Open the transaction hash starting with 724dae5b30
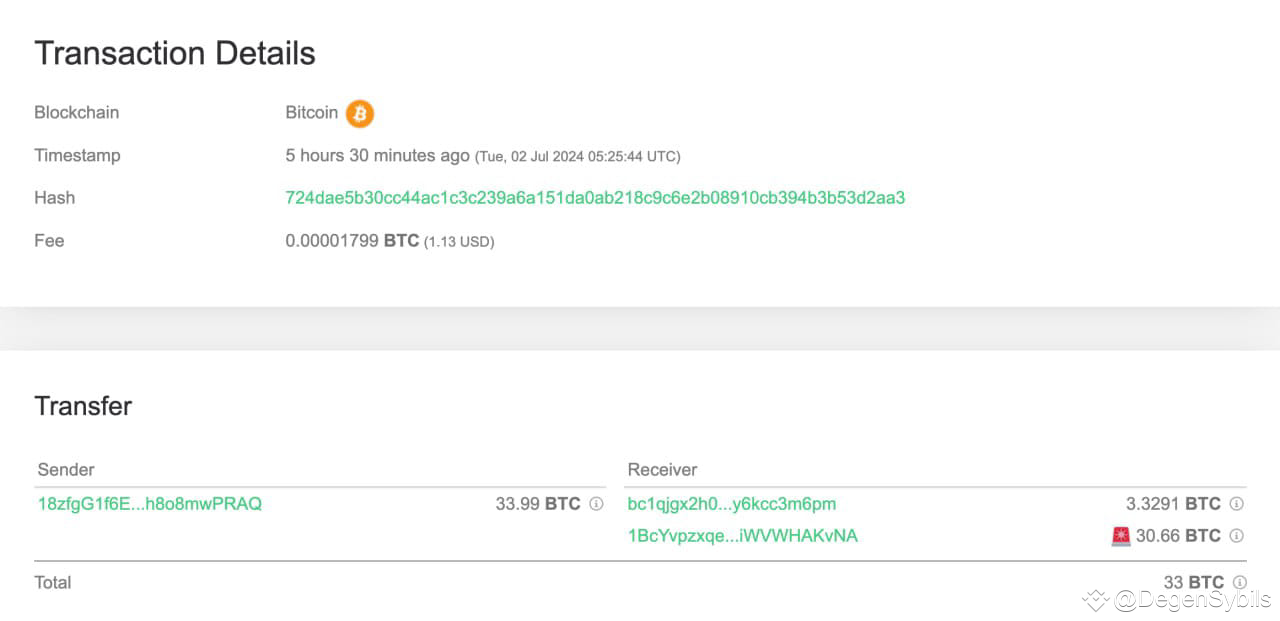This screenshot has width=1280, height=621. pyautogui.click(x=594, y=197)
